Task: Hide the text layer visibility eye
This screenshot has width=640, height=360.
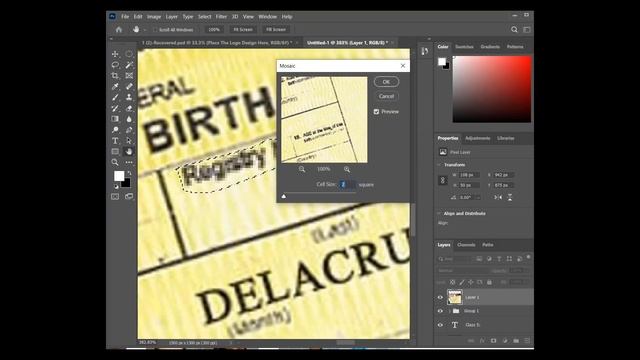Action: coord(440,325)
